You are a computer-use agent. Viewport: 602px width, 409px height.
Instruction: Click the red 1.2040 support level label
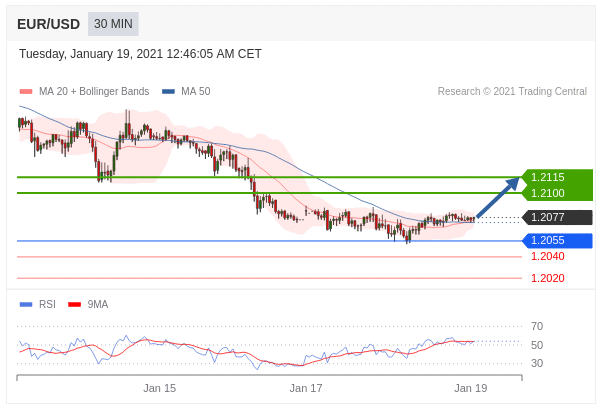click(547, 257)
